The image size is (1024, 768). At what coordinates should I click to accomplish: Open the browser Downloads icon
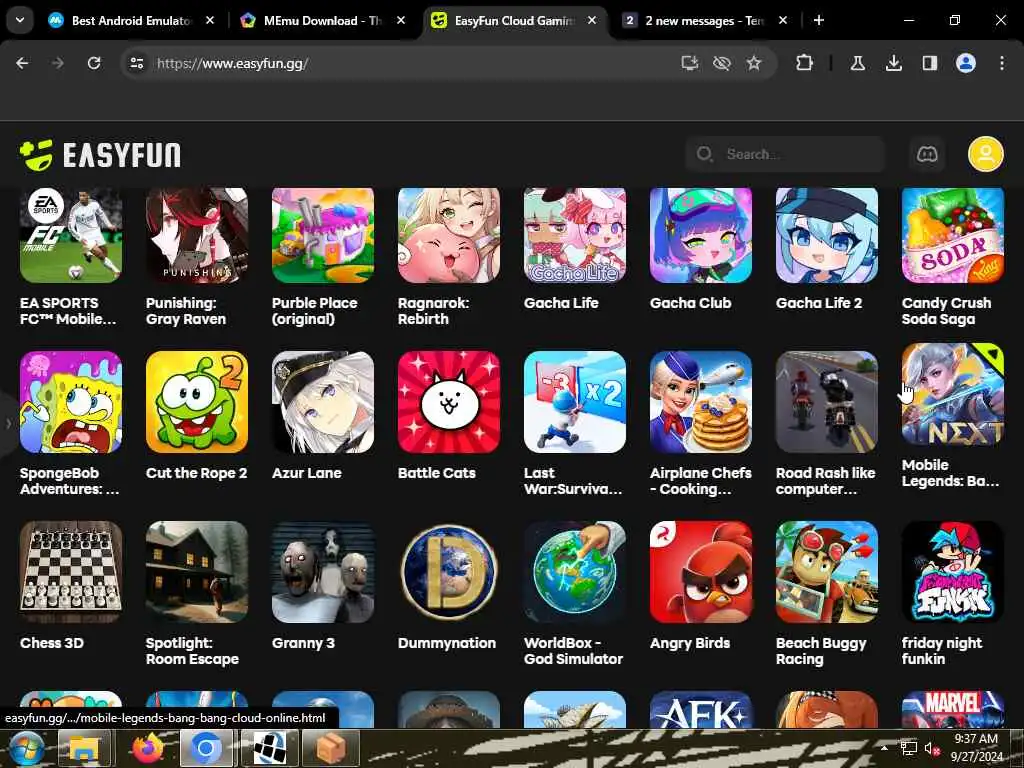pyautogui.click(x=893, y=63)
